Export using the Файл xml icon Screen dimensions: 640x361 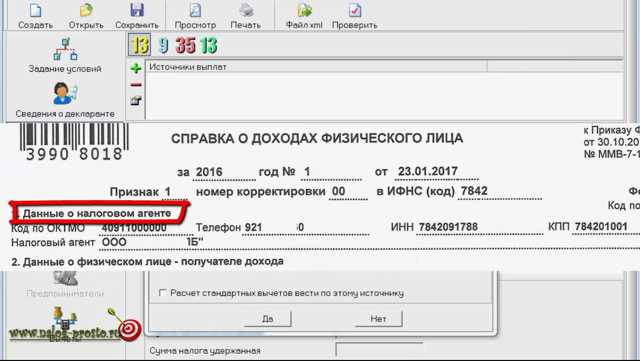click(304, 10)
